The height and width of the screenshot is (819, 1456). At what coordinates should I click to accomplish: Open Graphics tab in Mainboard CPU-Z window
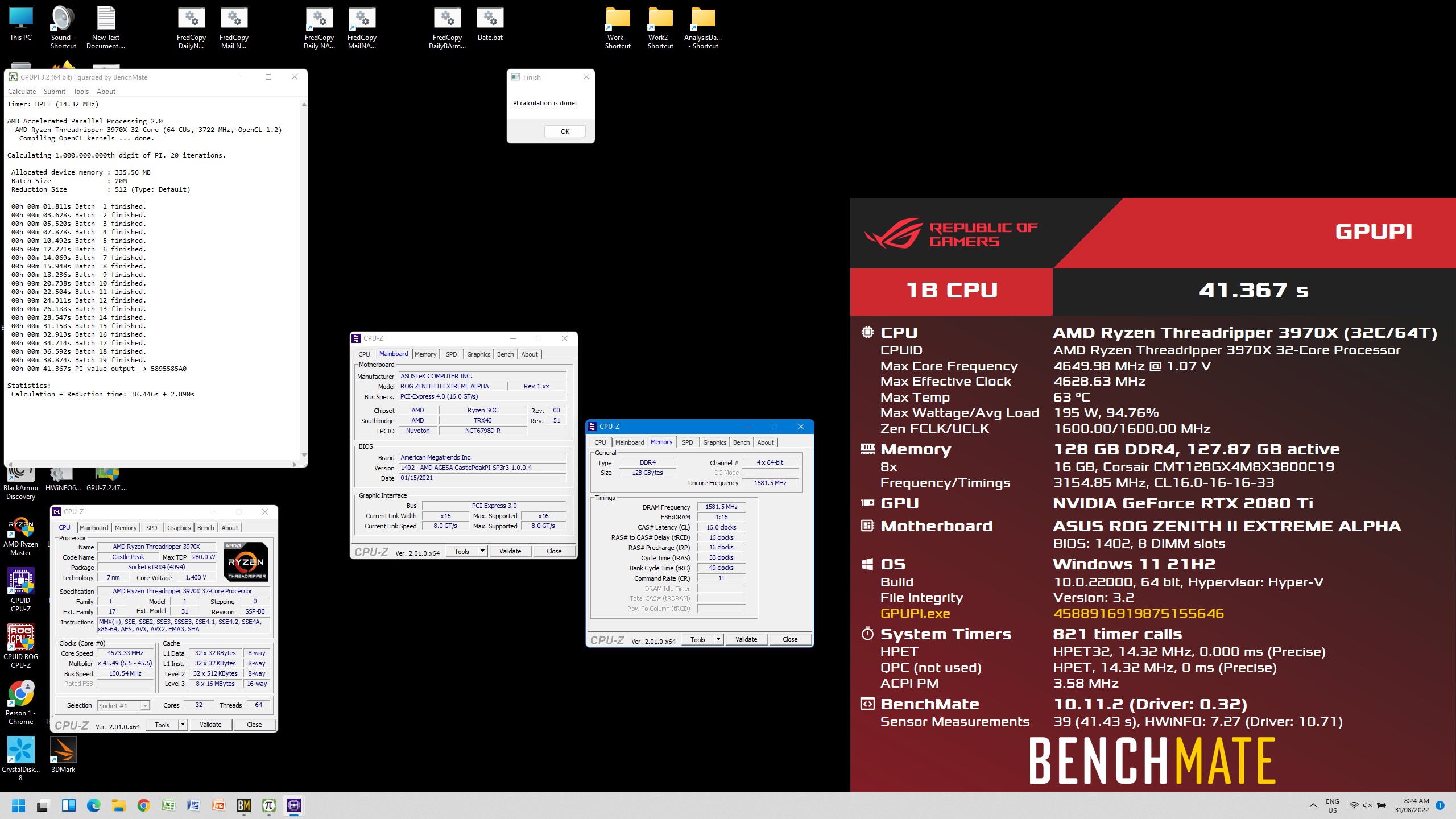pos(478,354)
